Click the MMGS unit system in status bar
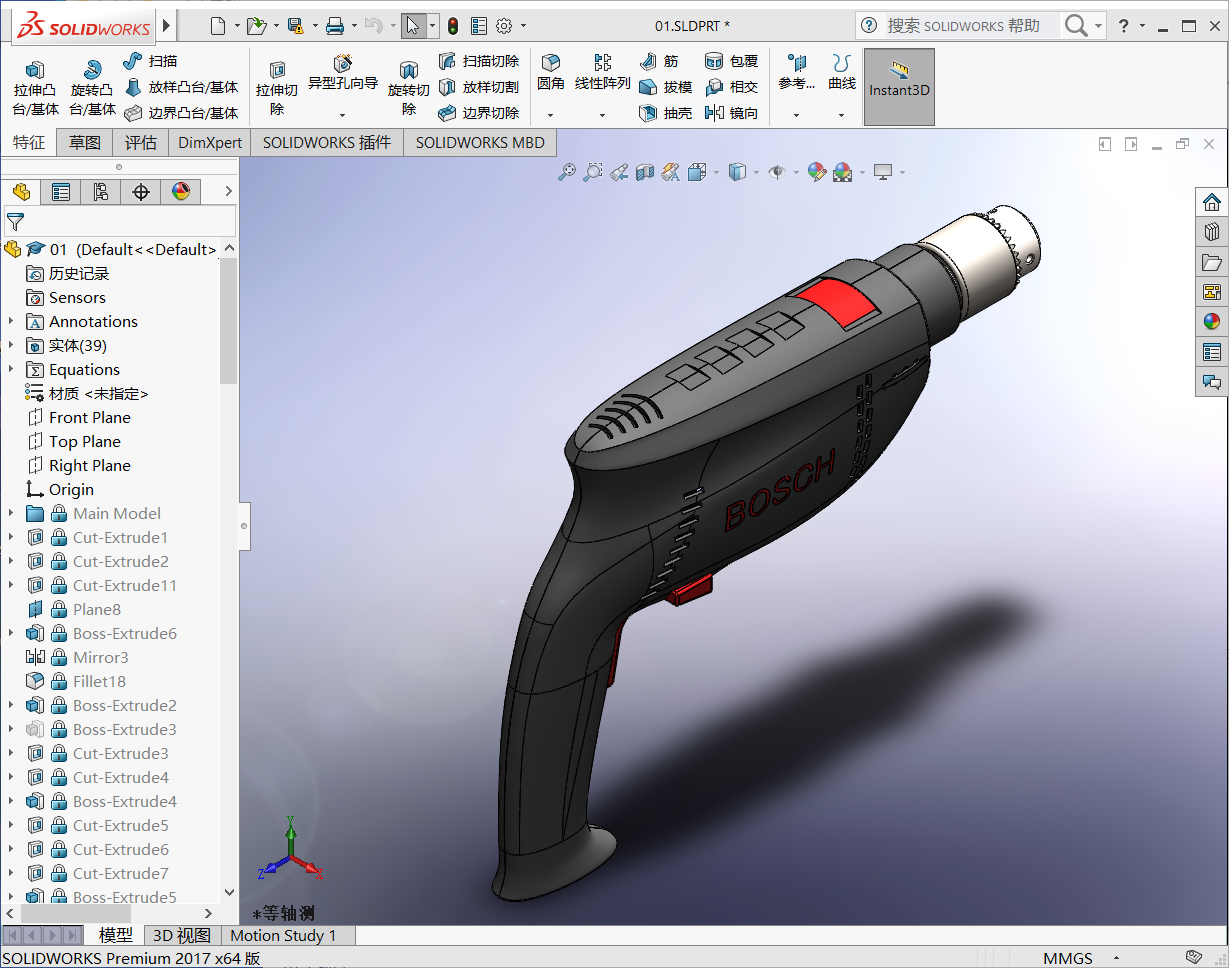 1068,958
